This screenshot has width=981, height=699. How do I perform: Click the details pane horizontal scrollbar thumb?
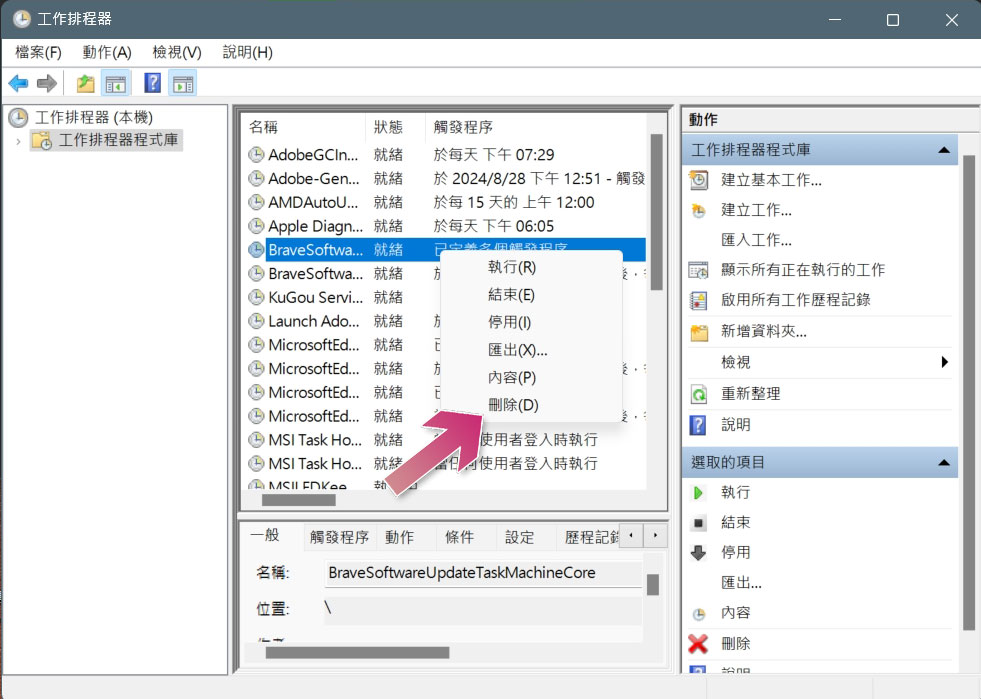[357, 653]
